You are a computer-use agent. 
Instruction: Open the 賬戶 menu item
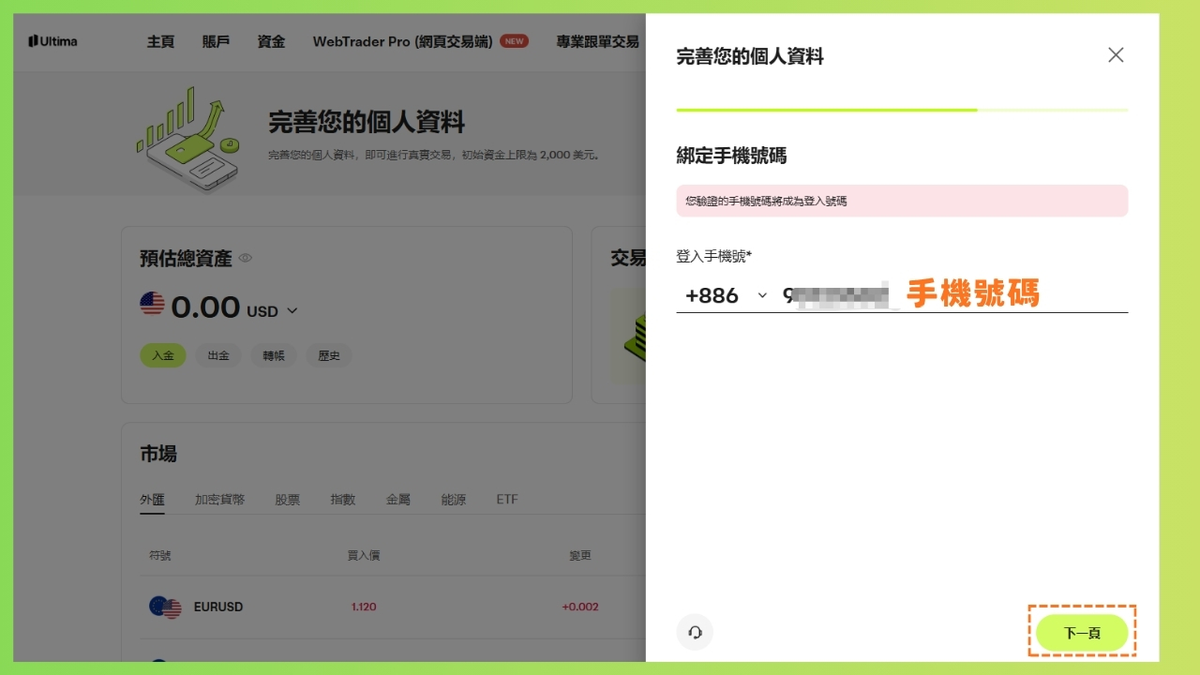point(216,41)
